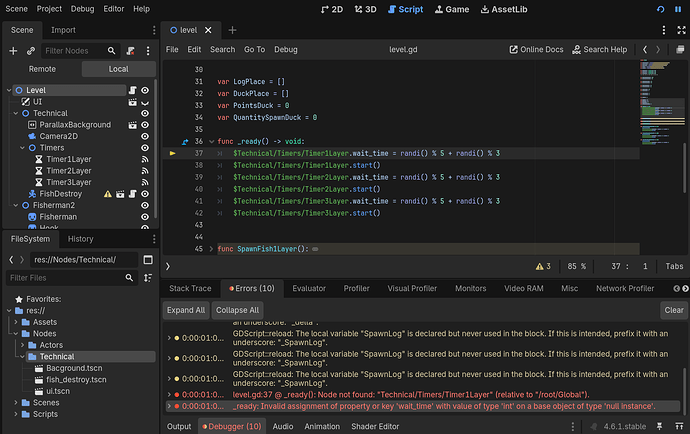Click the script icon on Level node

coord(131,90)
